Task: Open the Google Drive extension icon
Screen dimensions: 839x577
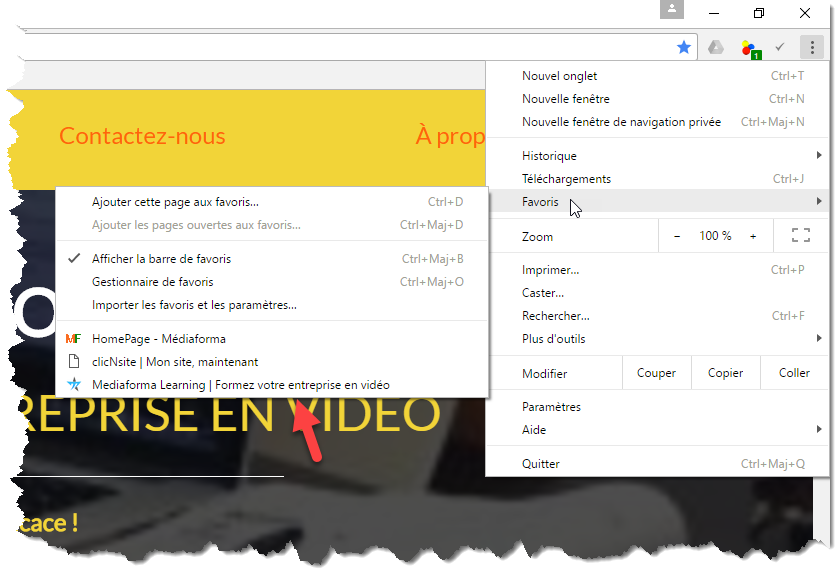Action: [x=716, y=47]
